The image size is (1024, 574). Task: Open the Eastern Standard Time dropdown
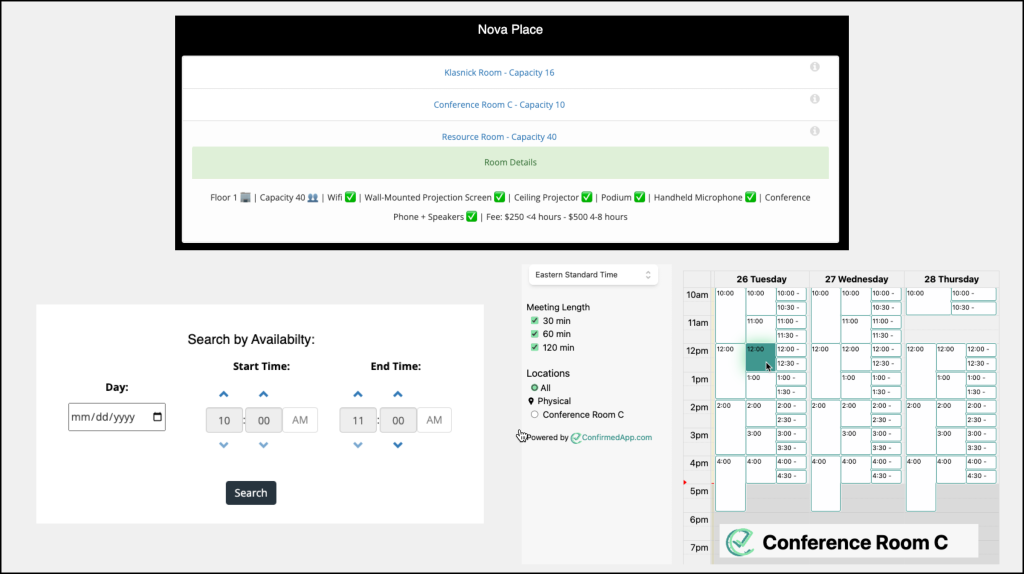pyautogui.click(x=592, y=274)
